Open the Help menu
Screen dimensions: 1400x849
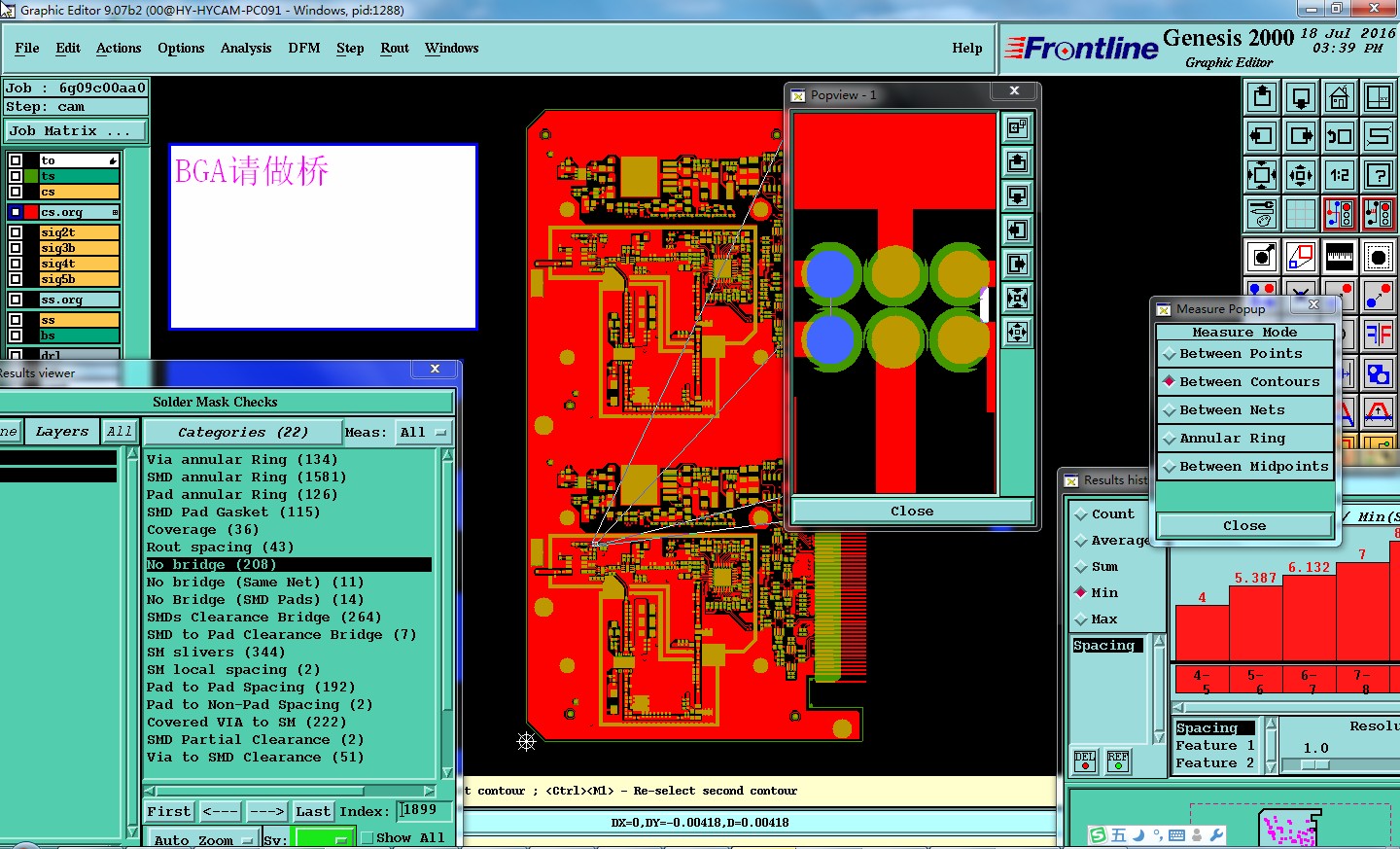coord(967,48)
